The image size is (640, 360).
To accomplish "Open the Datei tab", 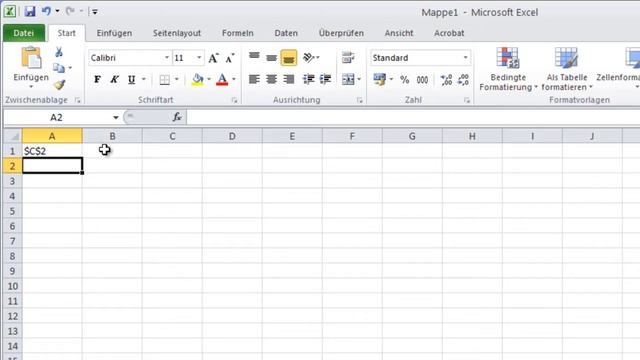I will [x=24, y=33].
